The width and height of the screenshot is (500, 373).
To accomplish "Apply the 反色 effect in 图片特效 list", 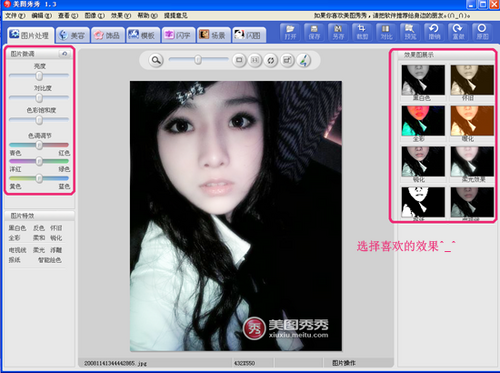I will tap(39, 228).
